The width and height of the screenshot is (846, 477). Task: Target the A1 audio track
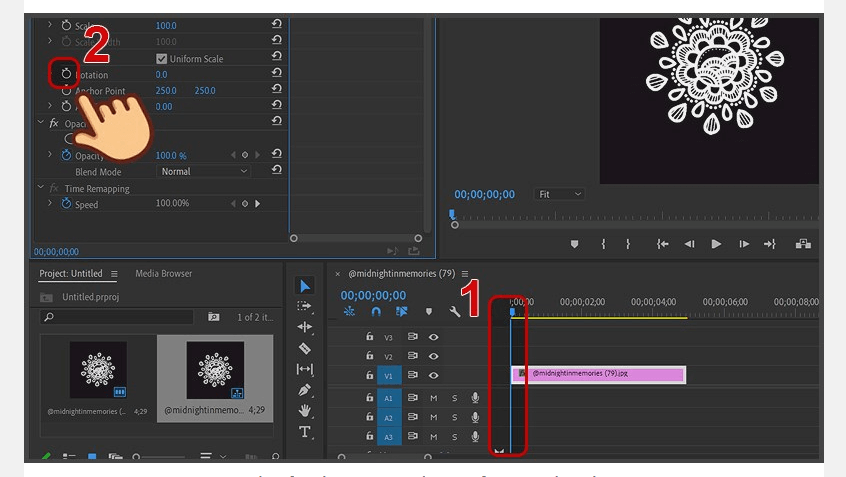click(389, 398)
